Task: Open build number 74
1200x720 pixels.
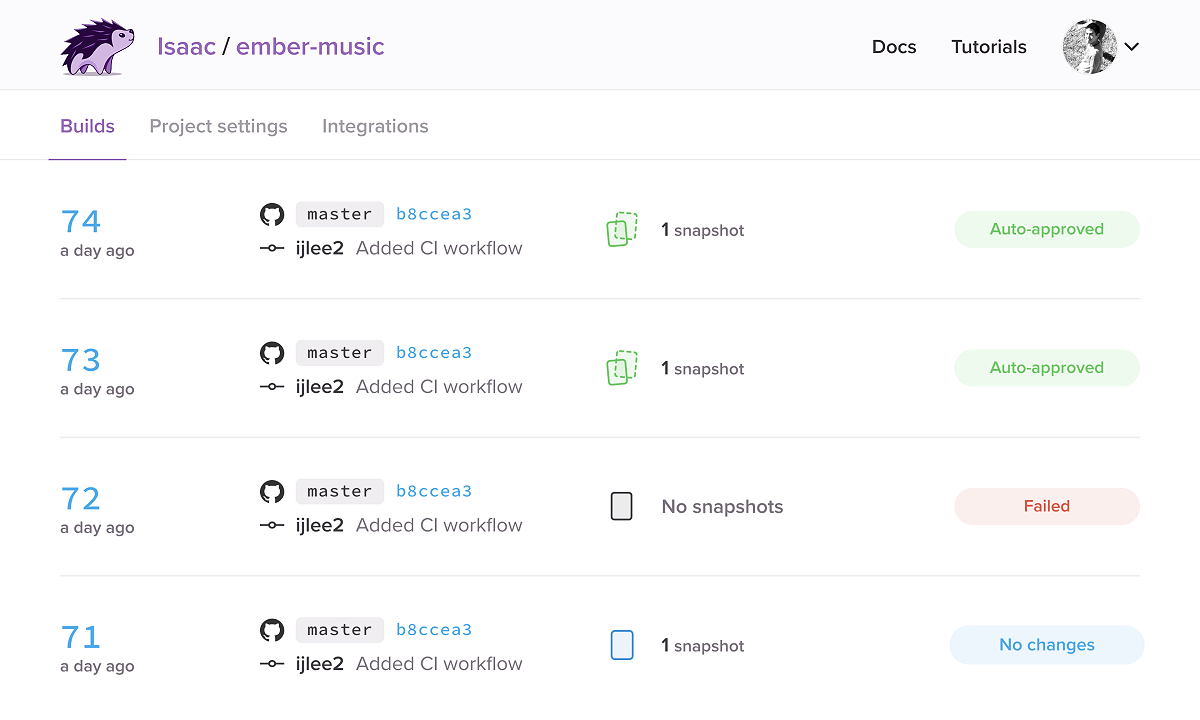Action: click(81, 220)
